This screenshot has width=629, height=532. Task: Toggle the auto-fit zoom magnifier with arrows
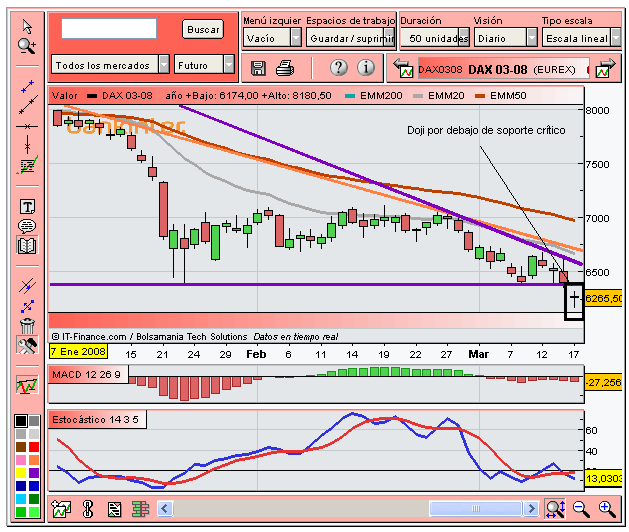555,509
